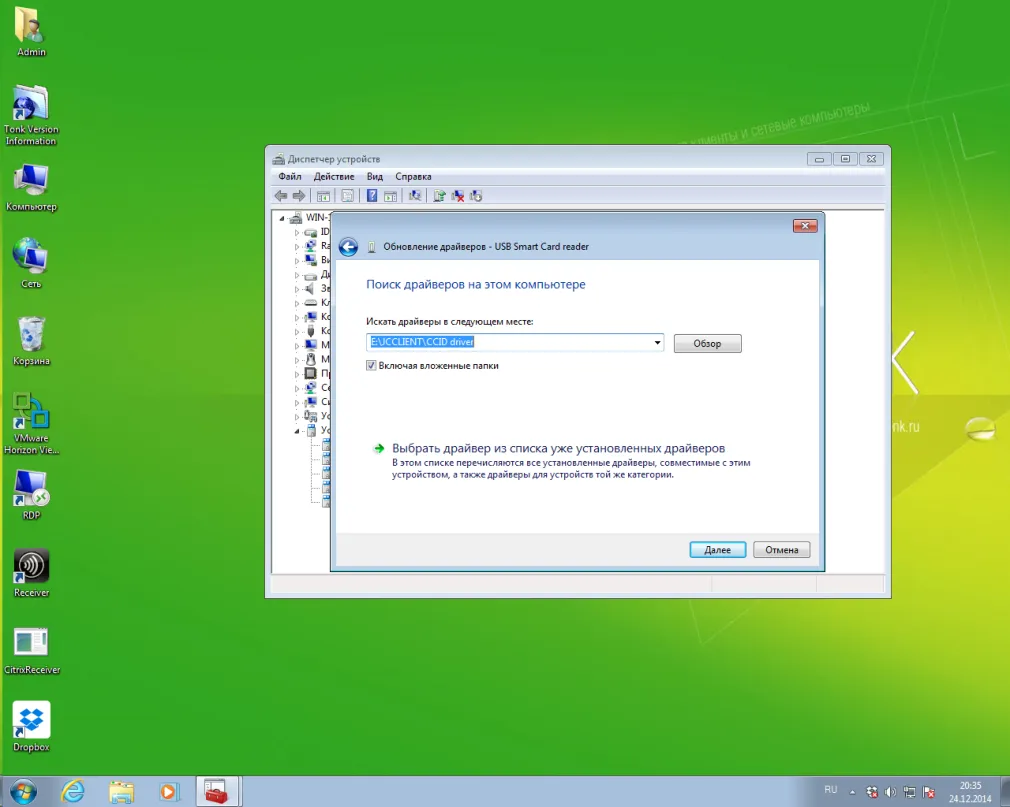
Task: Go back using the wizard's blue back arrow
Action: 348,247
